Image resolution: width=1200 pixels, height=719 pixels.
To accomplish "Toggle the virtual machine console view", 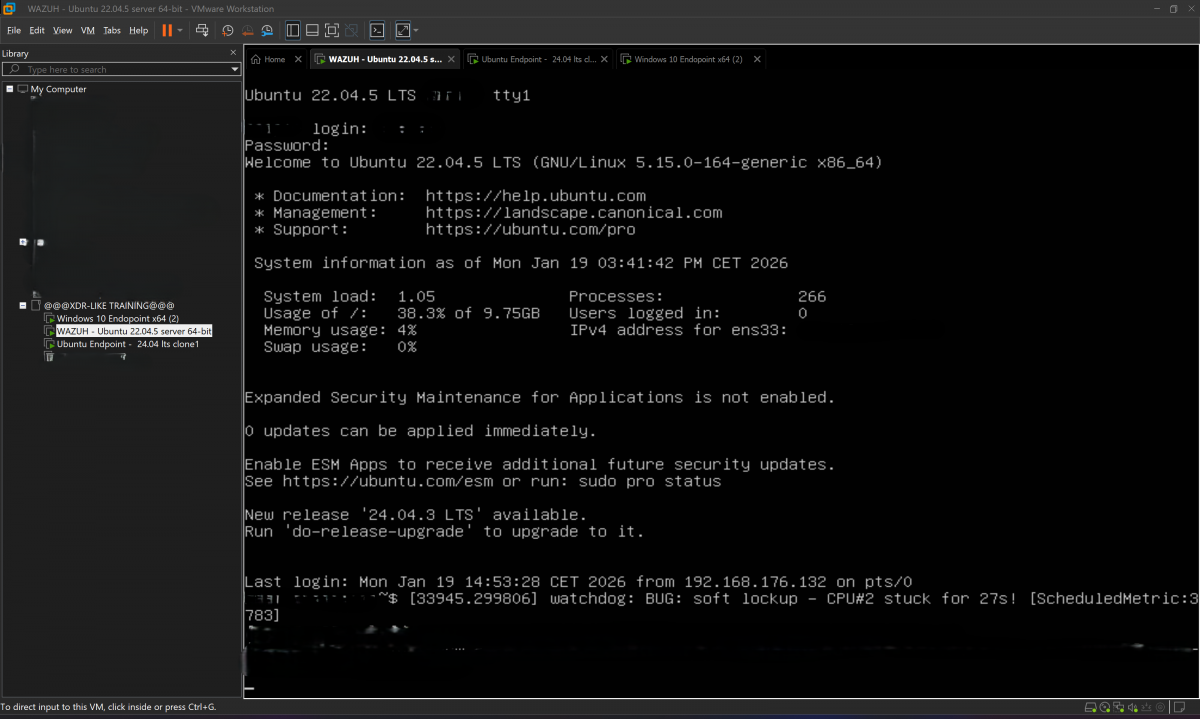I will (x=378, y=30).
